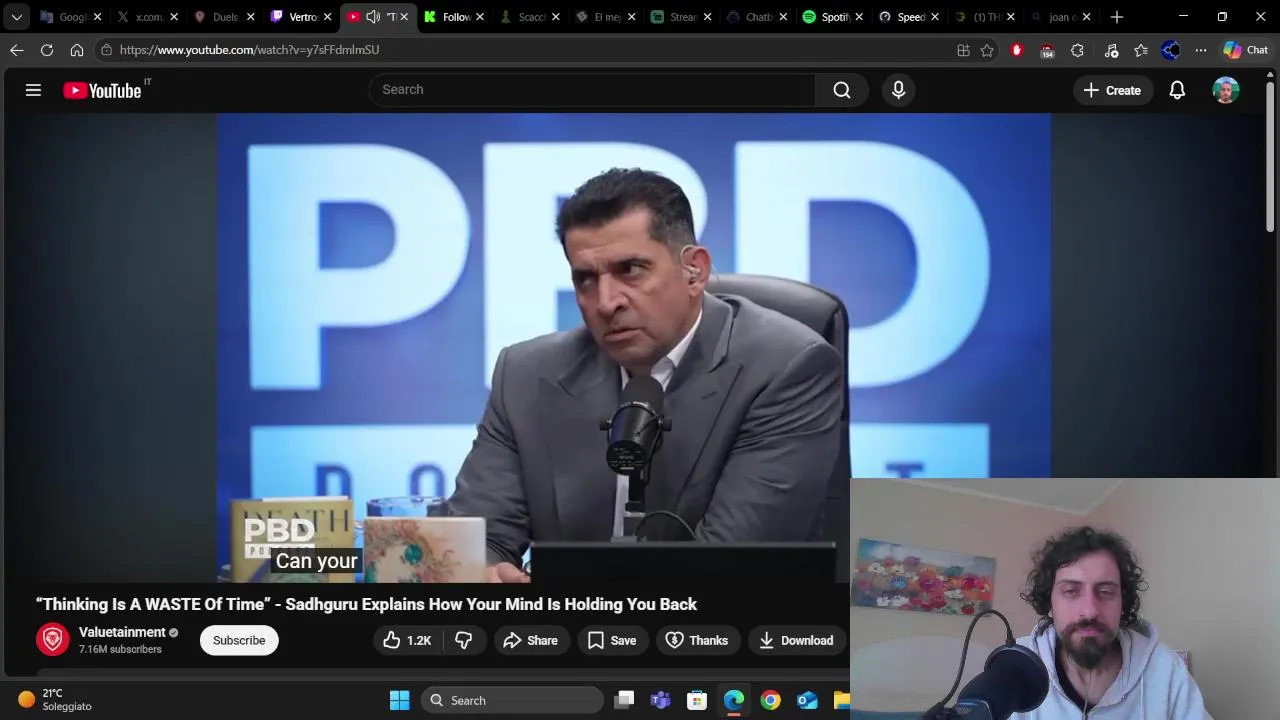Focus the YouTube search field
Screen dimensions: 1280x720
point(592,90)
